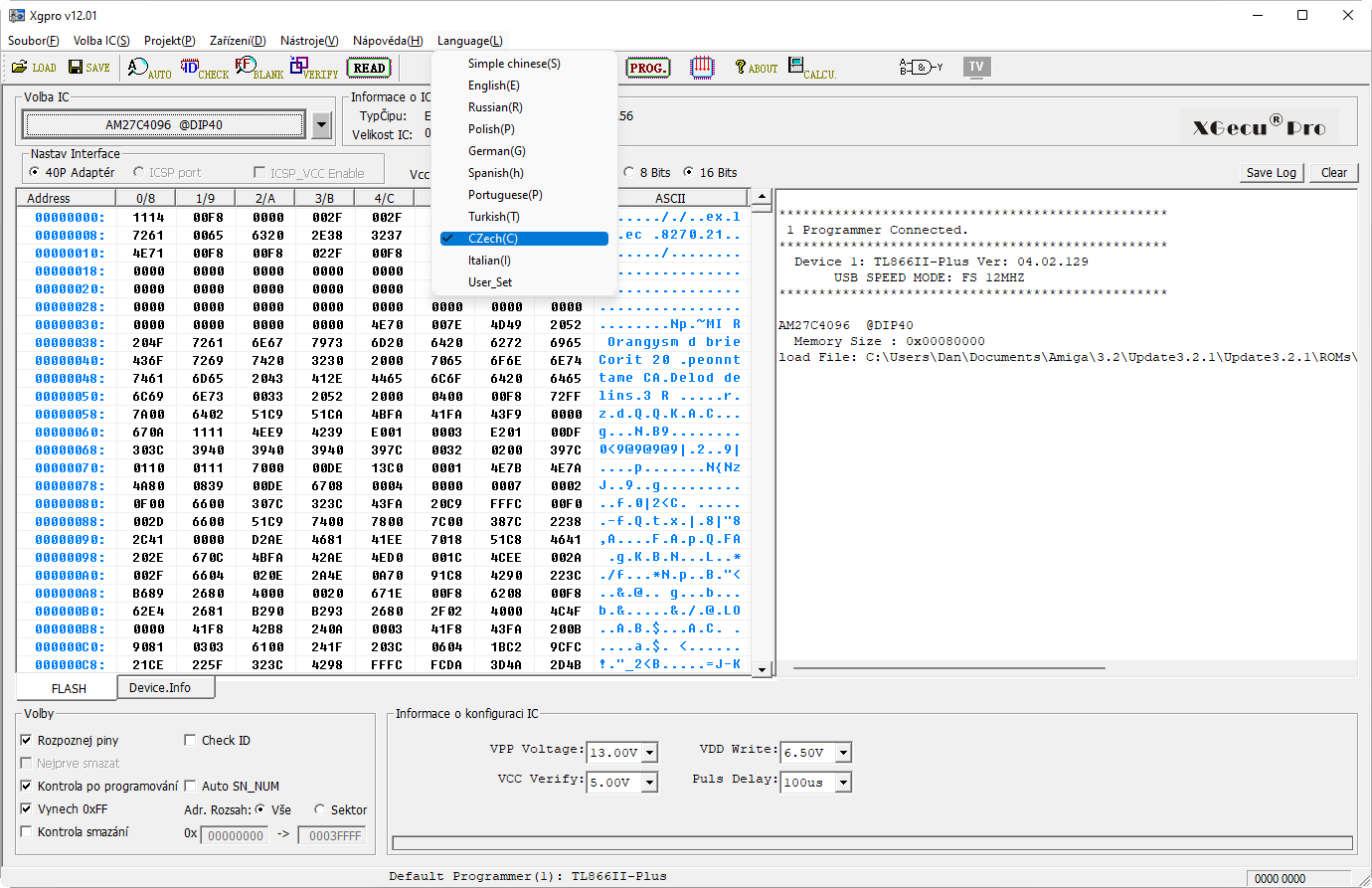Click the VERIFY toolbar icon
This screenshot has width=1372, height=888.
point(314,68)
